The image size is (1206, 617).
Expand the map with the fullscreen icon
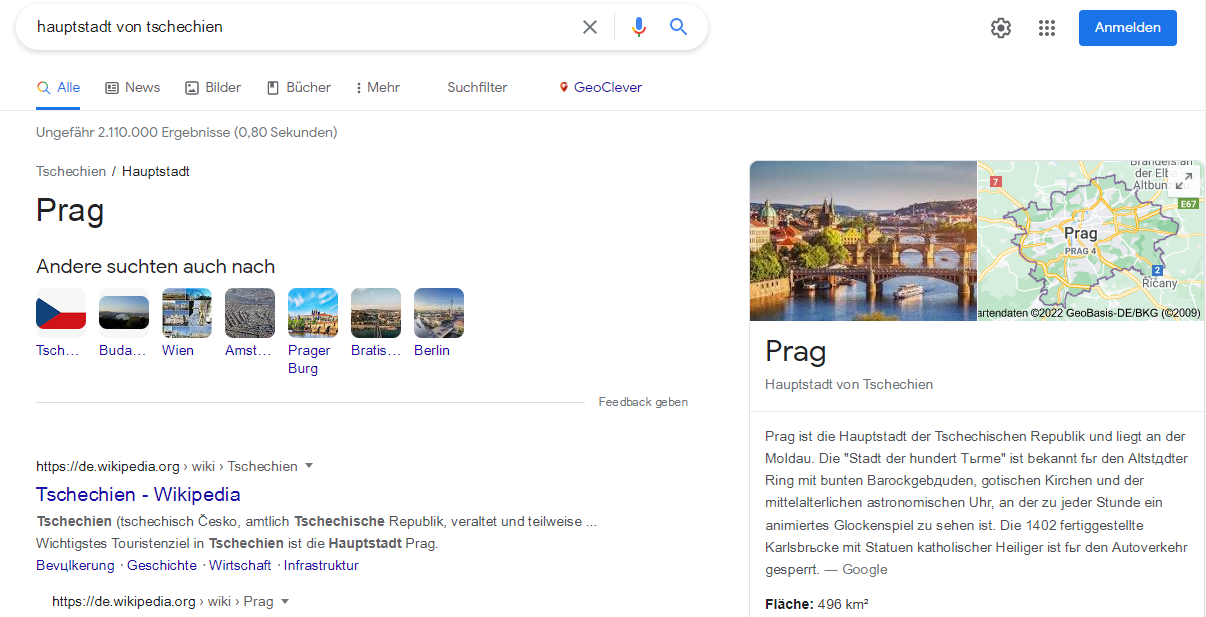tap(1184, 180)
